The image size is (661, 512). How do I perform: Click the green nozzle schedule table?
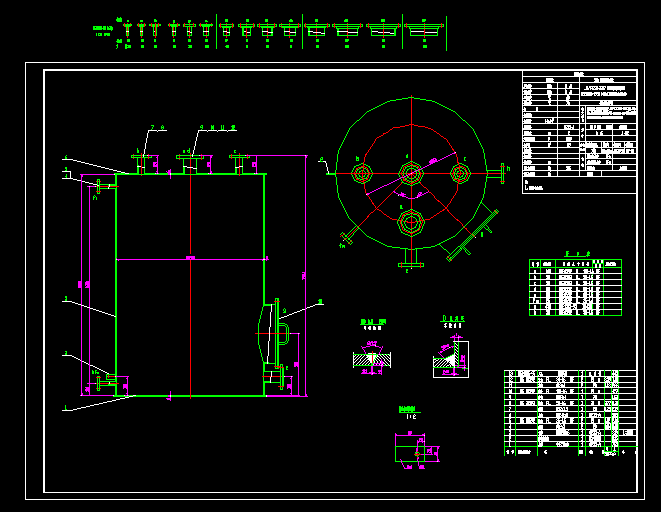[x=575, y=287]
